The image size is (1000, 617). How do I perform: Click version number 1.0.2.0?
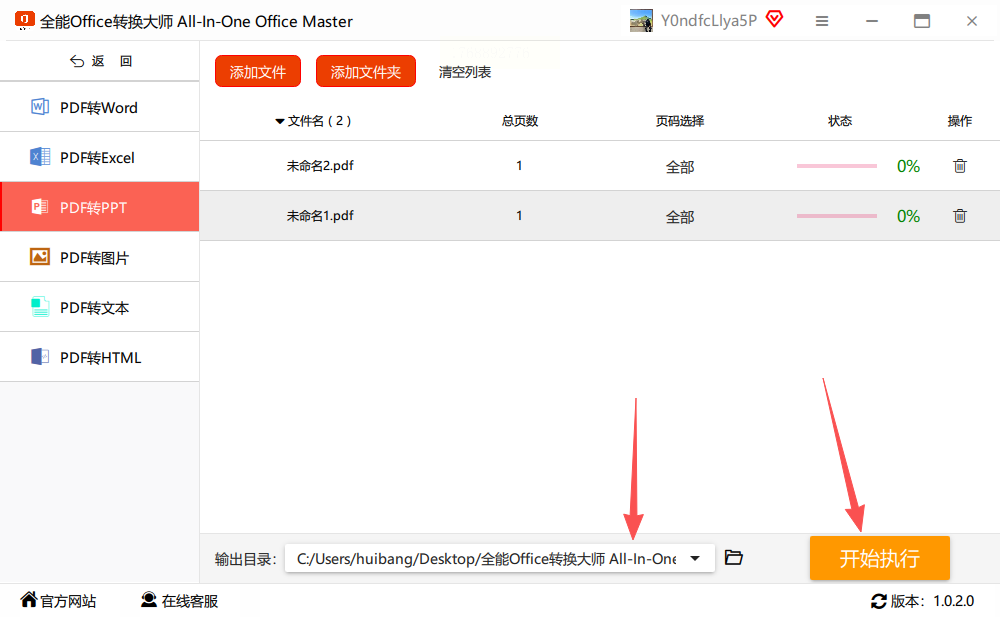pyautogui.click(x=953, y=601)
